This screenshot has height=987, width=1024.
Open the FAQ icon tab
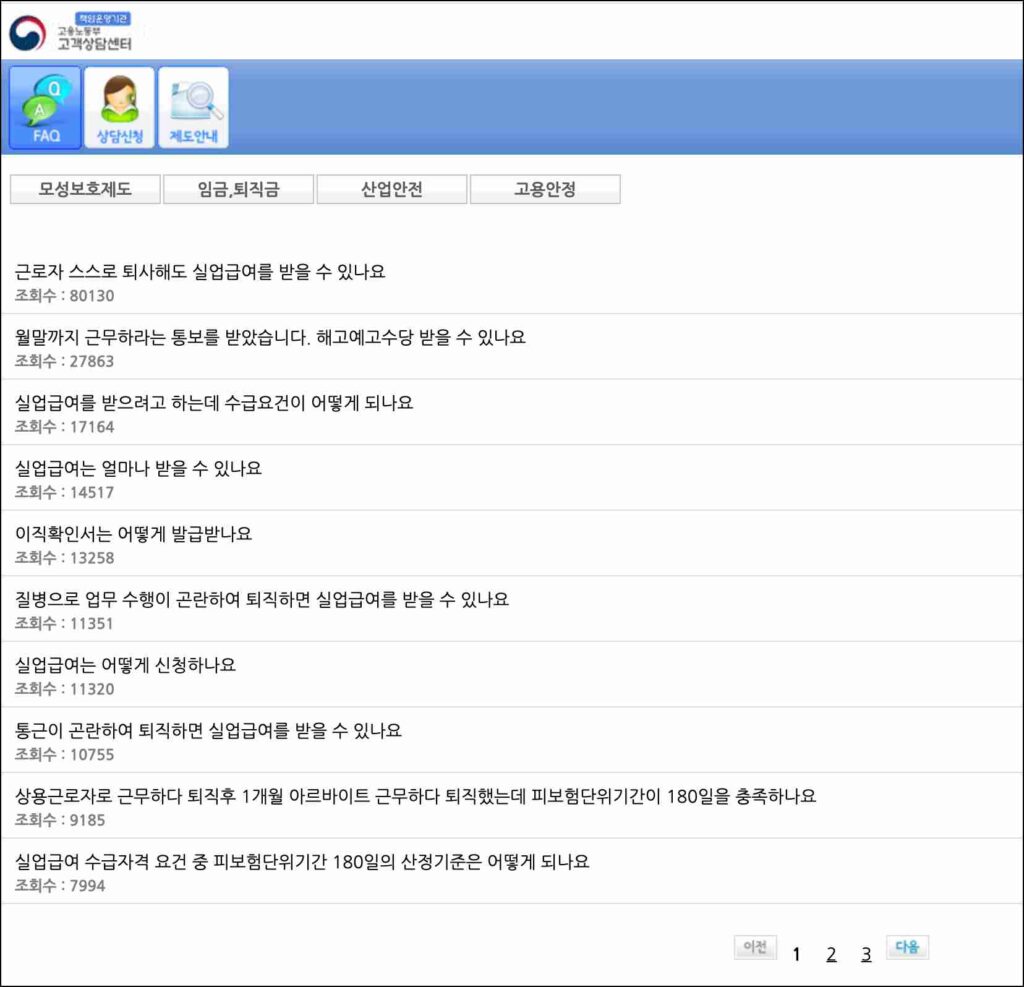[x=45, y=108]
